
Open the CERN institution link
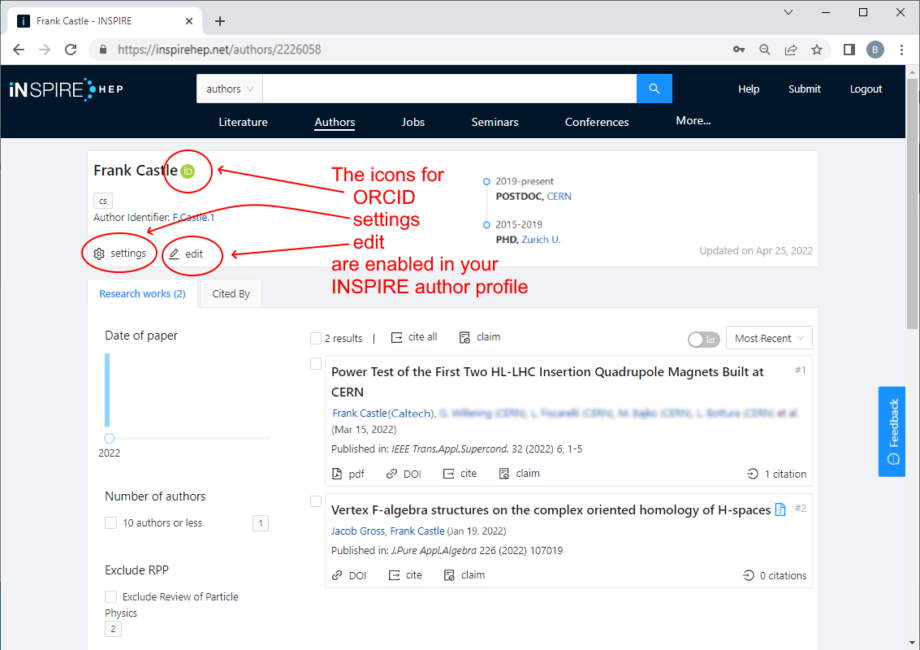(559, 197)
